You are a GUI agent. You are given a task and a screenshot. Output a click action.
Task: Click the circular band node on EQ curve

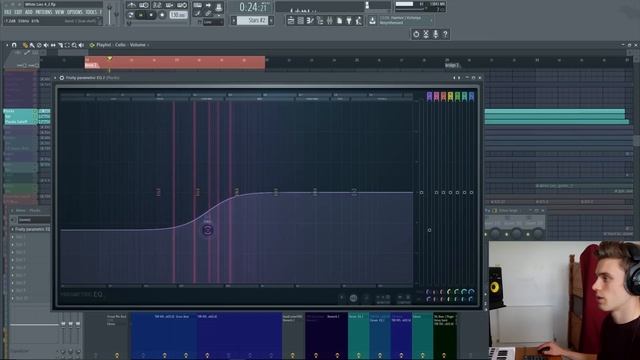[208, 230]
